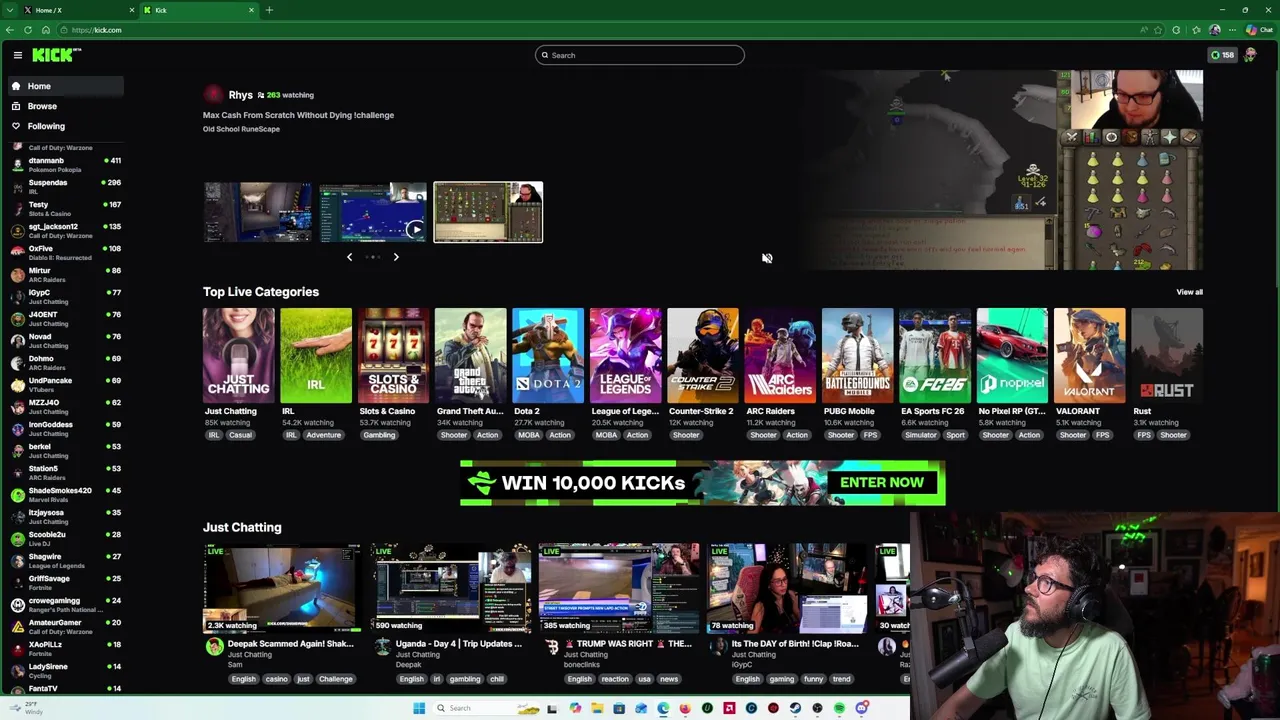Screen dimensions: 1280x720
Task: Click Casual tag under Just Chatting
Action: tap(240, 435)
